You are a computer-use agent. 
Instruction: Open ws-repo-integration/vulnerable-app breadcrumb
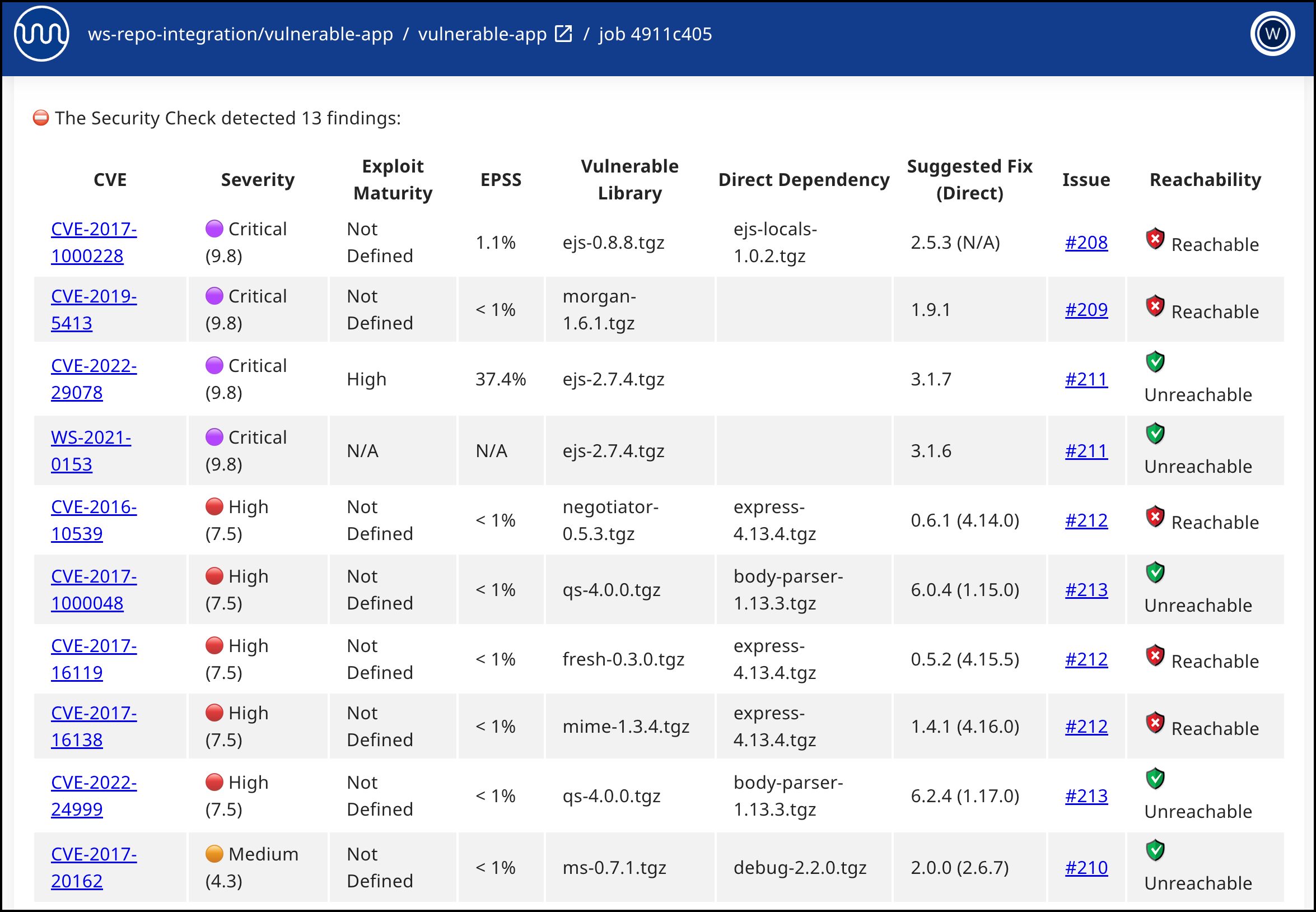click(x=240, y=34)
